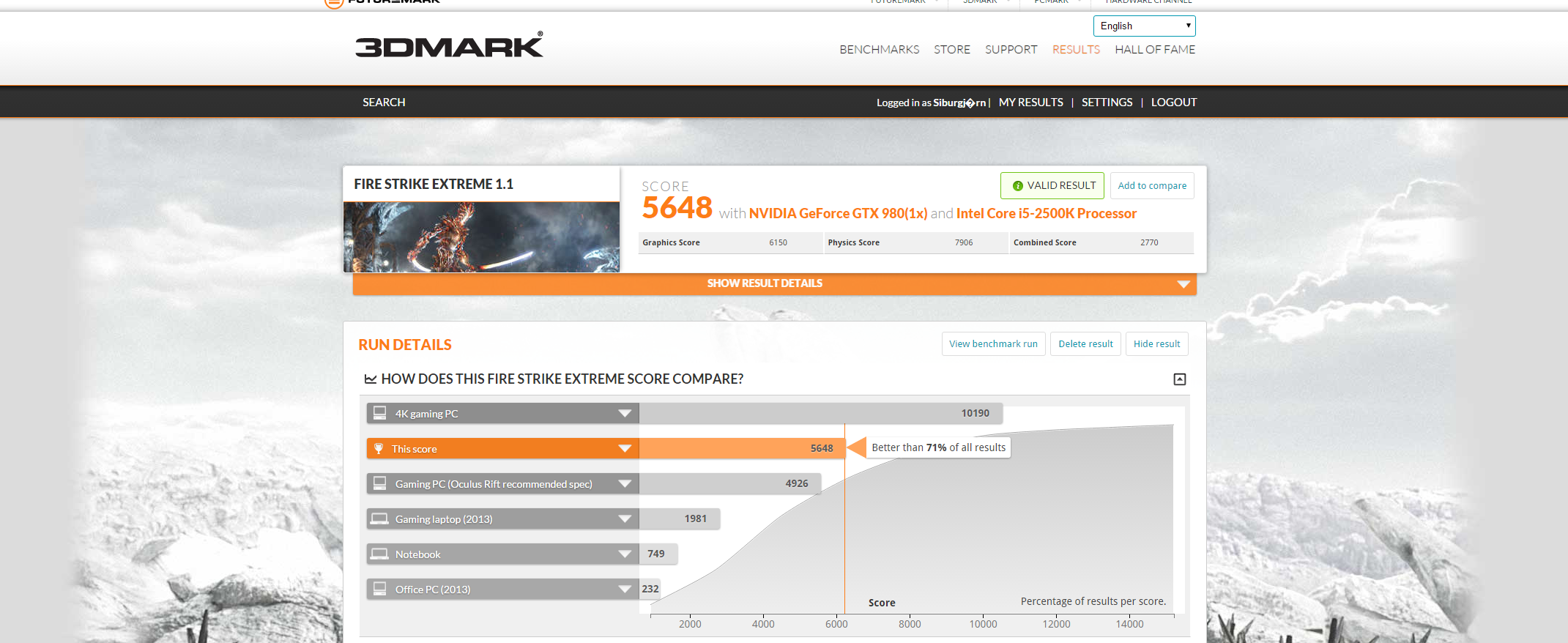Click the orange 5648 score bar
The height and width of the screenshot is (643, 1568).
[x=741, y=449]
